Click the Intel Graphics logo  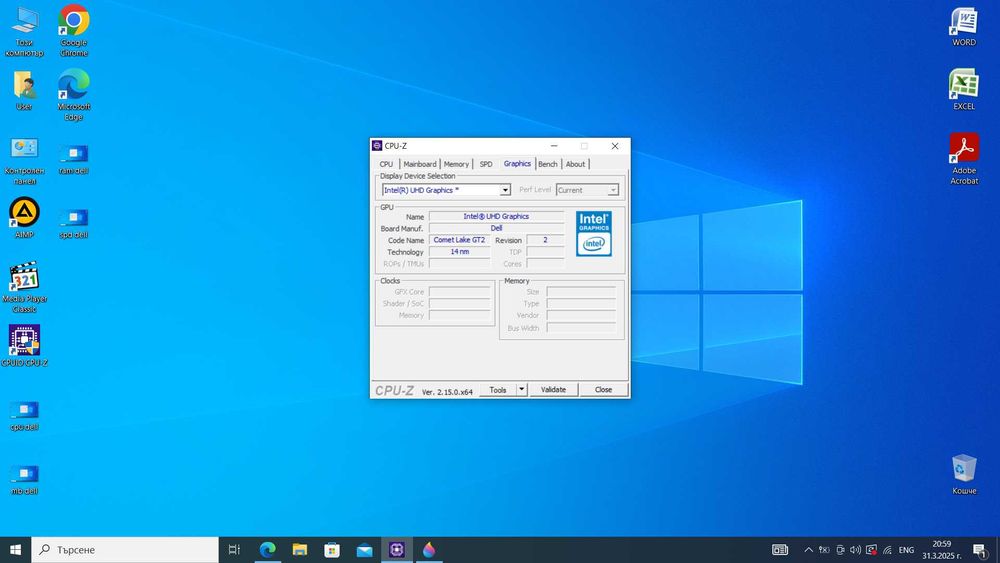[594, 234]
